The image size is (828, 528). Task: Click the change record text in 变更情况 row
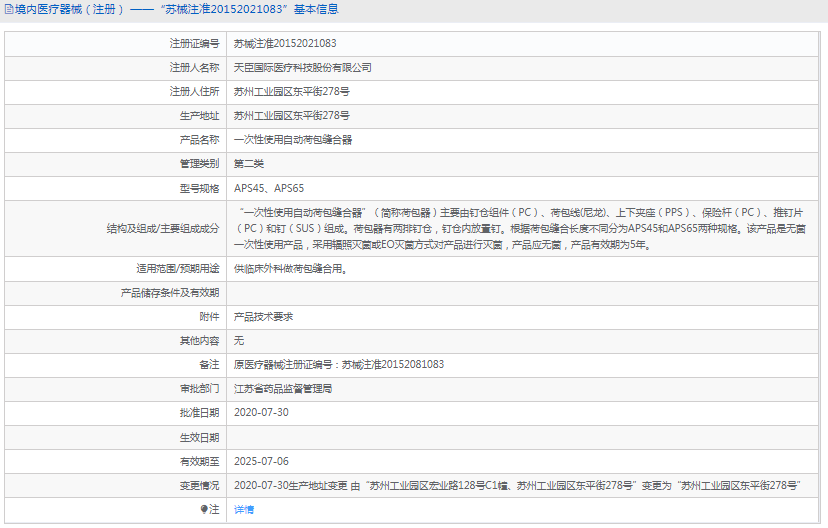(518, 485)
